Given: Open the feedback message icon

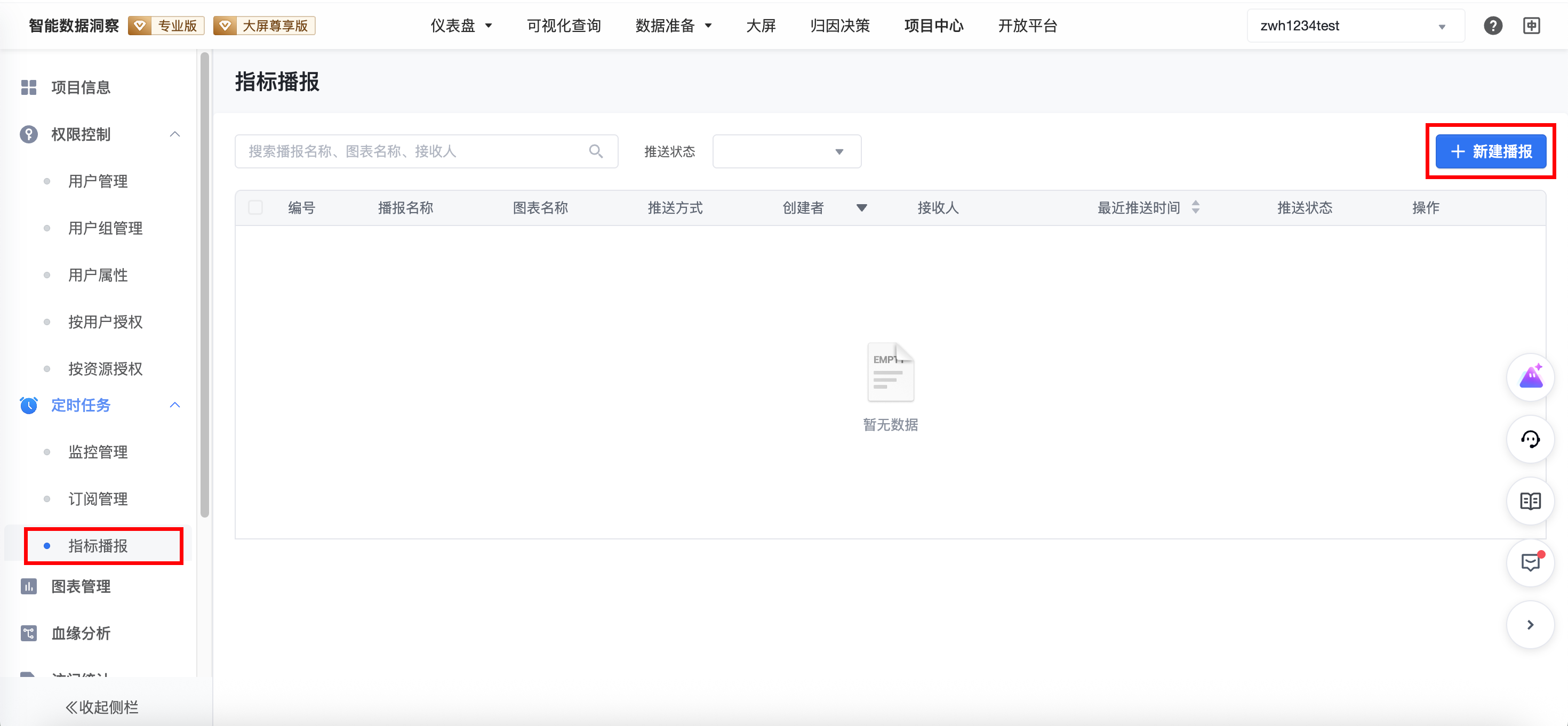Looking at the screenshot, I should (x=1530, y=562).
